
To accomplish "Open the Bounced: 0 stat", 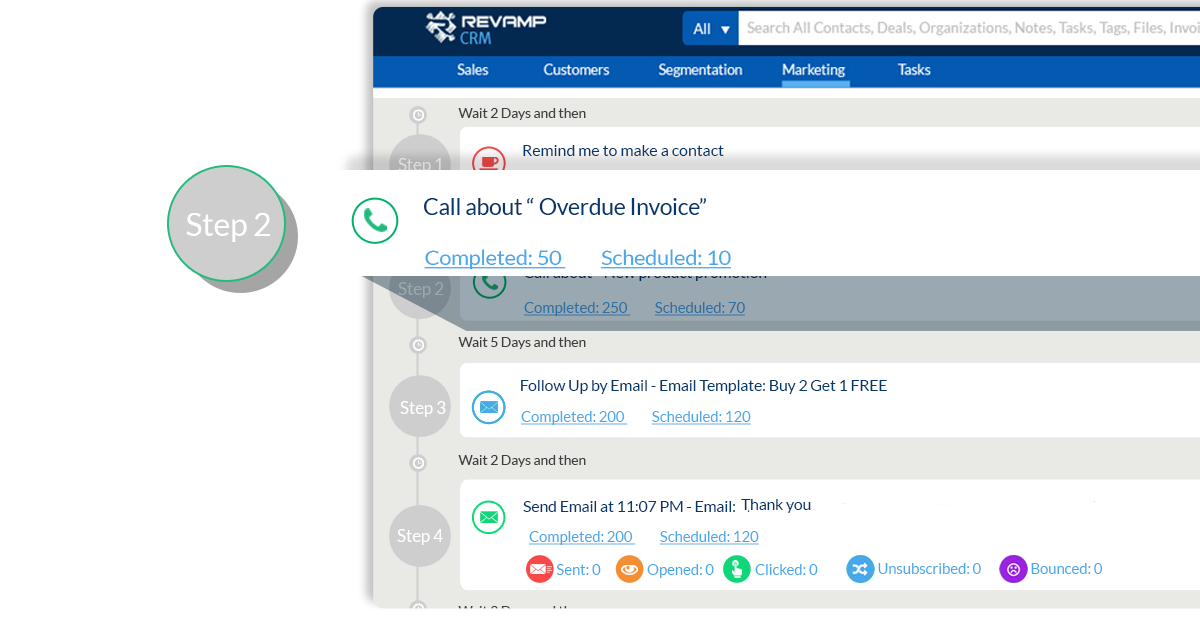I will click(1067, 569).
